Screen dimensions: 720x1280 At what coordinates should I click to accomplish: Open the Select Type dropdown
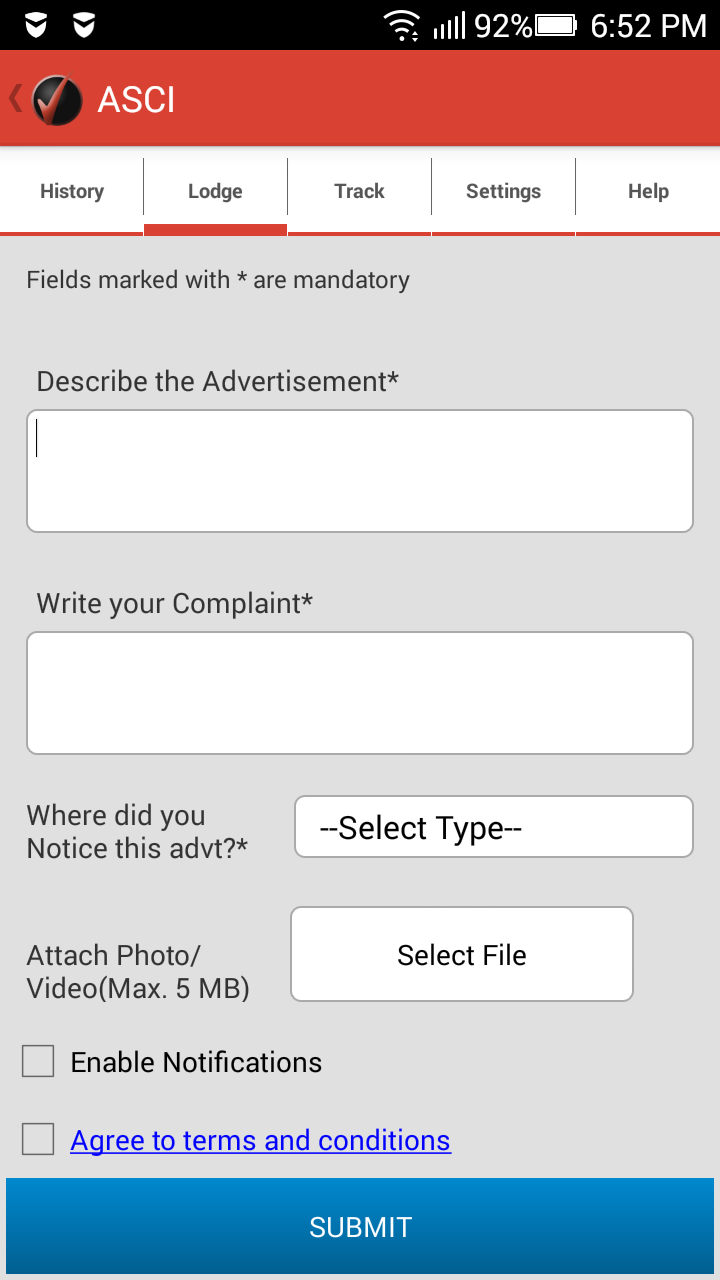493,827
